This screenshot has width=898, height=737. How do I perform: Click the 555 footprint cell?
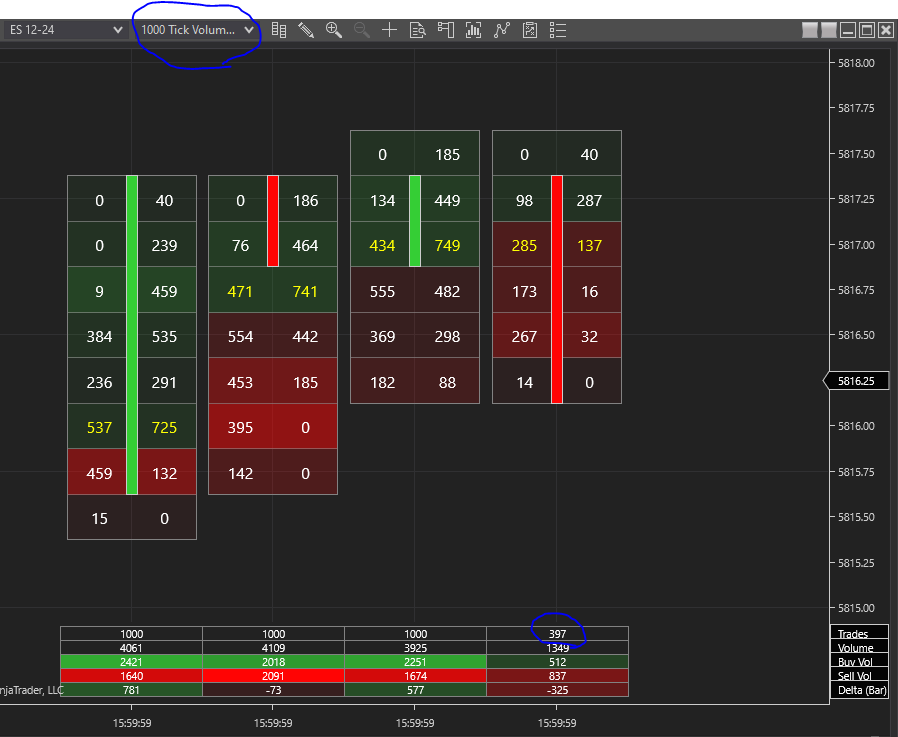pyautogui.click(x=382, y=291)
